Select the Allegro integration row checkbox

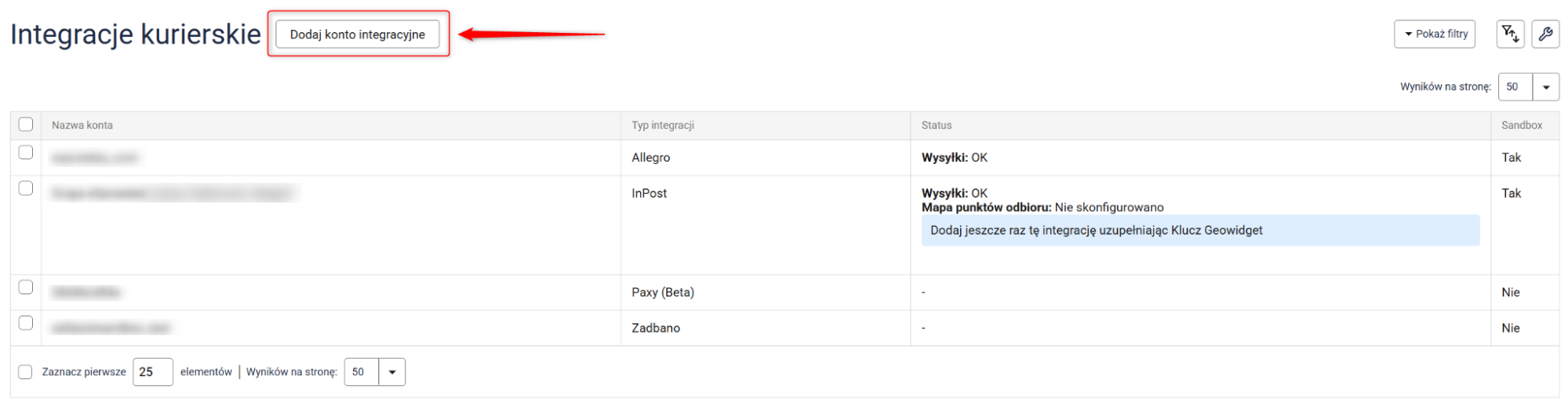[26, 152]
